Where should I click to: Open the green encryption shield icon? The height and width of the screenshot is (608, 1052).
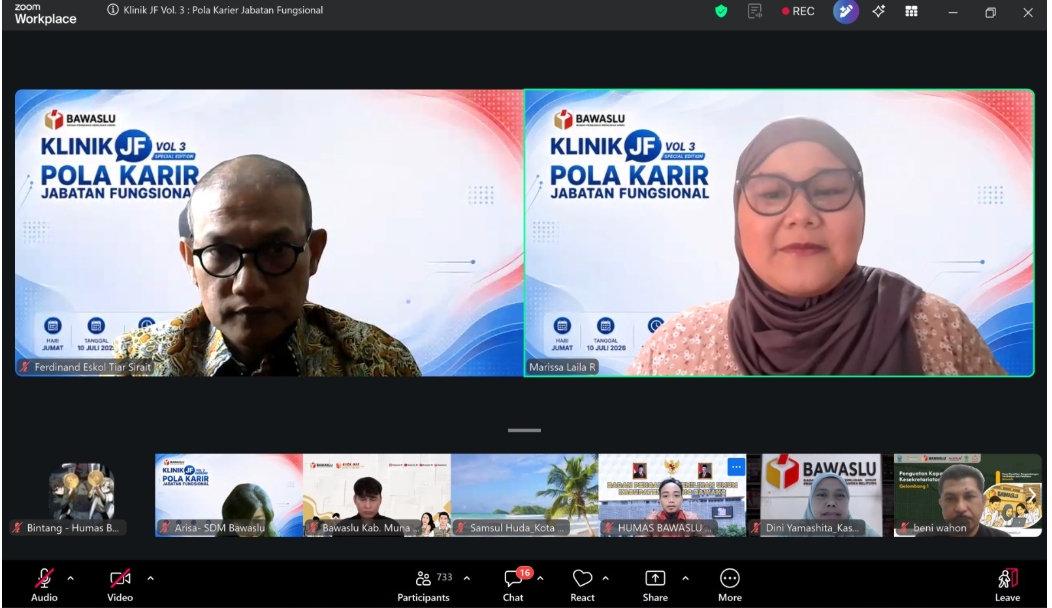coord(721,11)
